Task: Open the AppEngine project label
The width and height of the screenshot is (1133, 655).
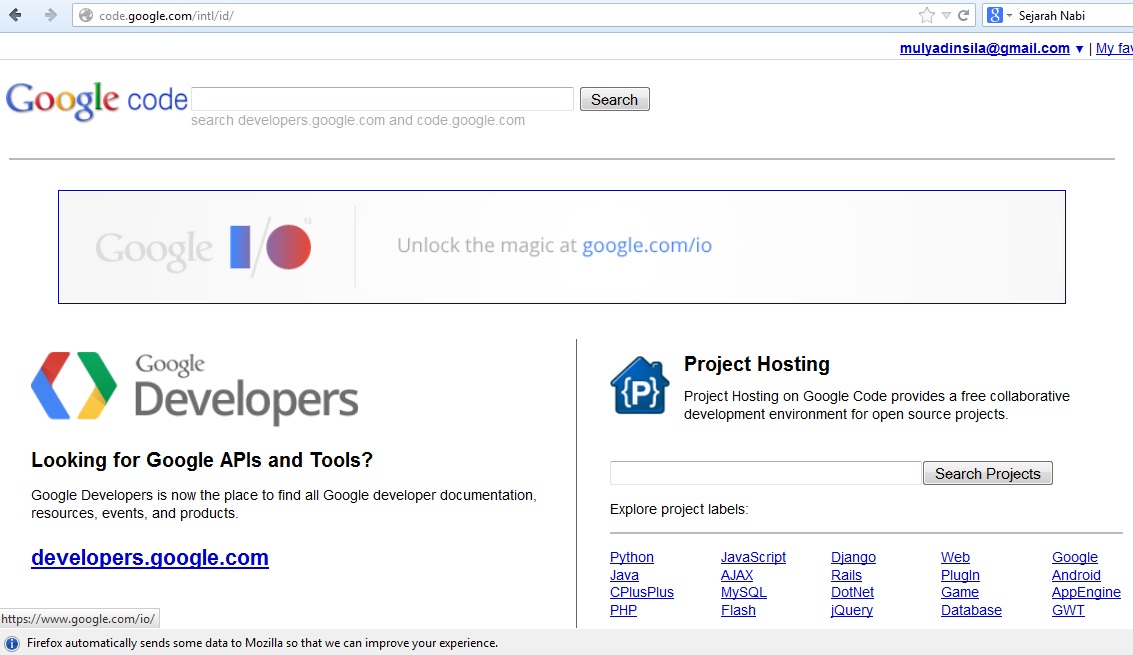Action: point(1086,592)
